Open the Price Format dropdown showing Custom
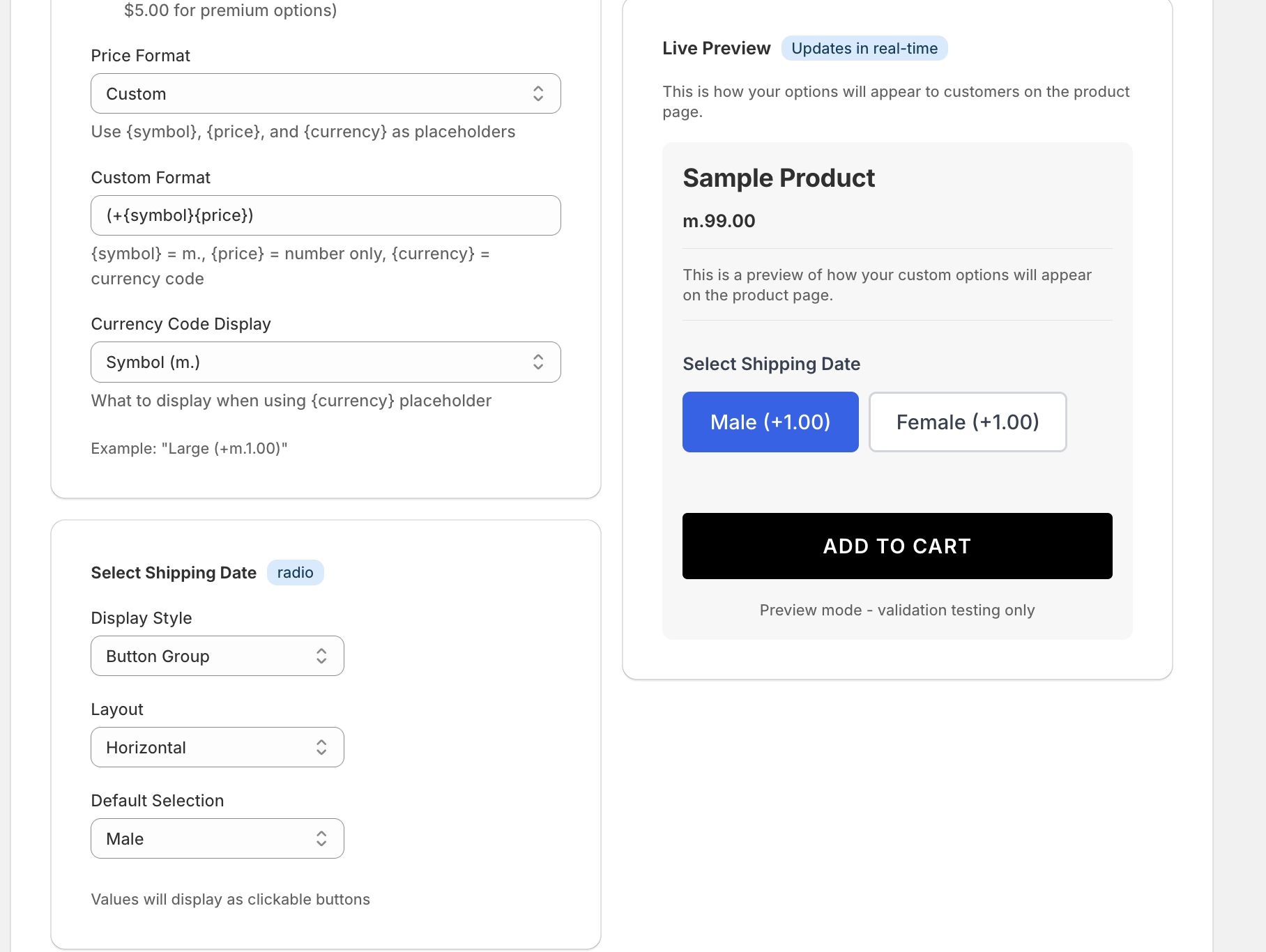The image size is (1266, 952). pos(326,93)
